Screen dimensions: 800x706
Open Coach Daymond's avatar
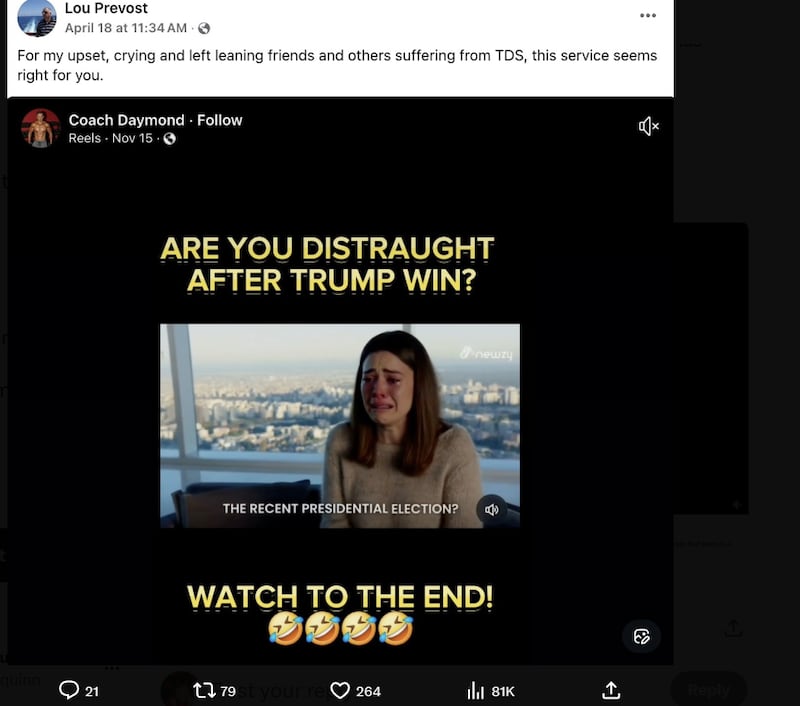pyautogui.click(x=40, y=128)
